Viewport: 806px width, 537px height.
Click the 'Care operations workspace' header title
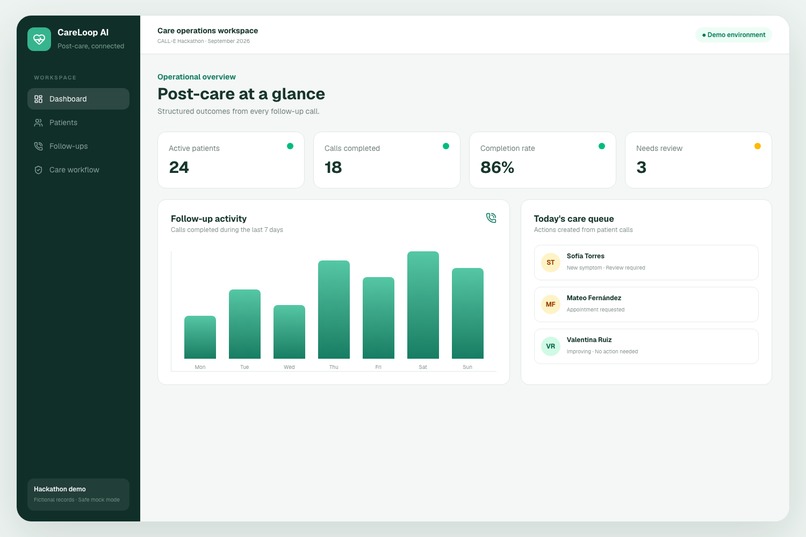208,31
